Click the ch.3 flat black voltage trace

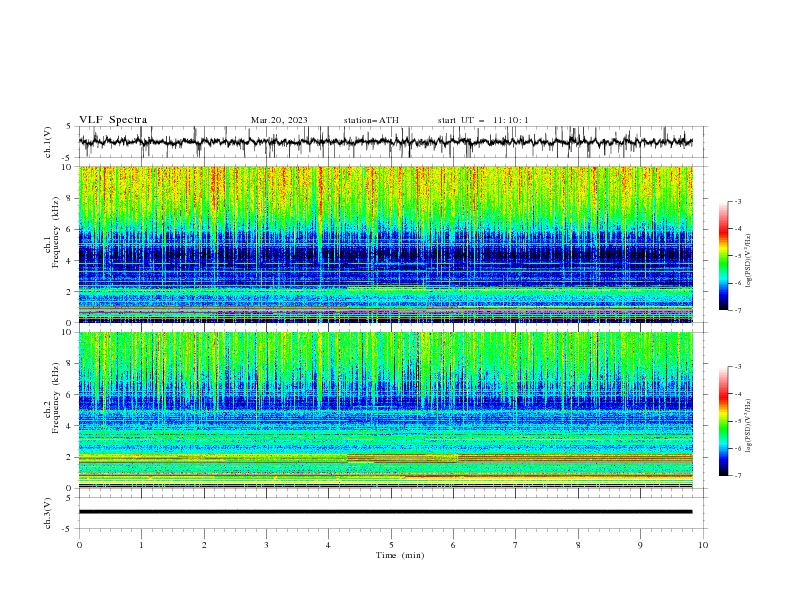(385, 512)
